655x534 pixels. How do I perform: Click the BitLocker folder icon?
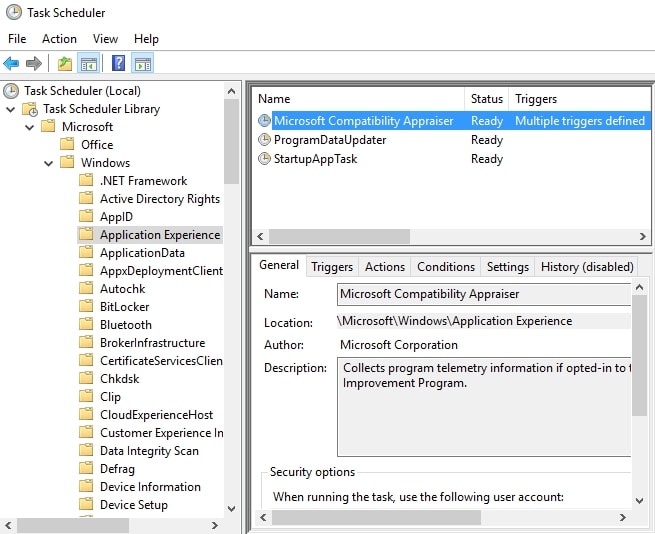[86, 306]
